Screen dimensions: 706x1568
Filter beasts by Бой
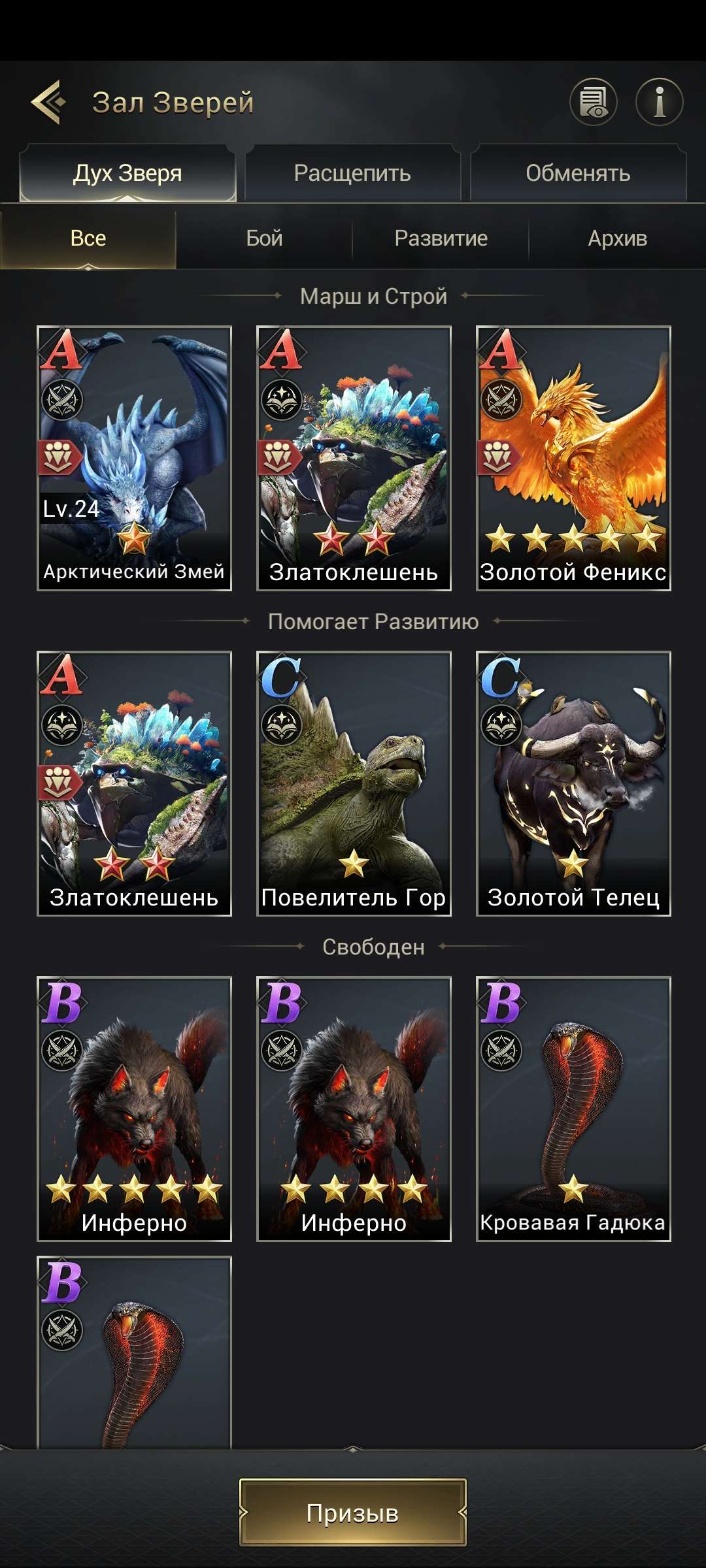[x=264, y=238]
